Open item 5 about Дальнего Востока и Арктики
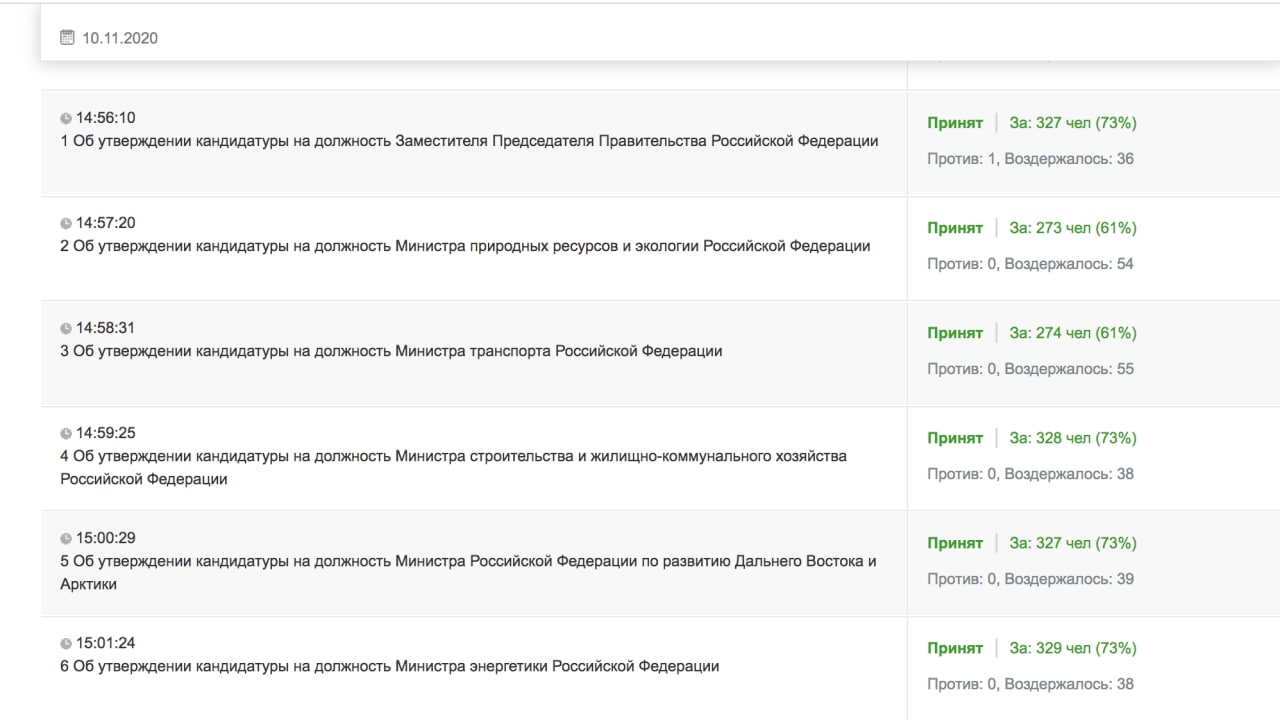Screen dimensions: 1280x720 point(468,562)
